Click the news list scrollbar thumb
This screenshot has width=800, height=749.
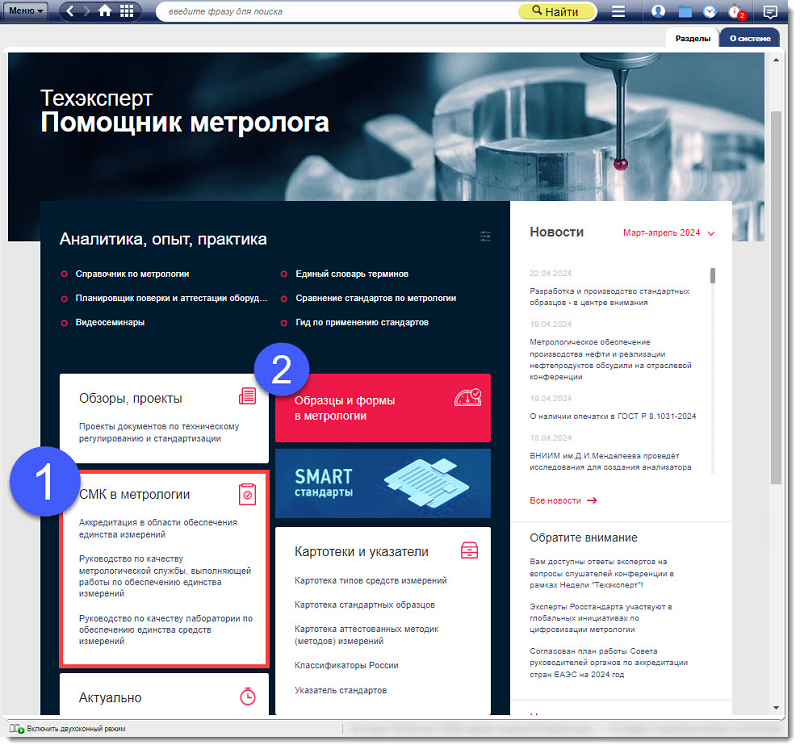coord(712,276)
